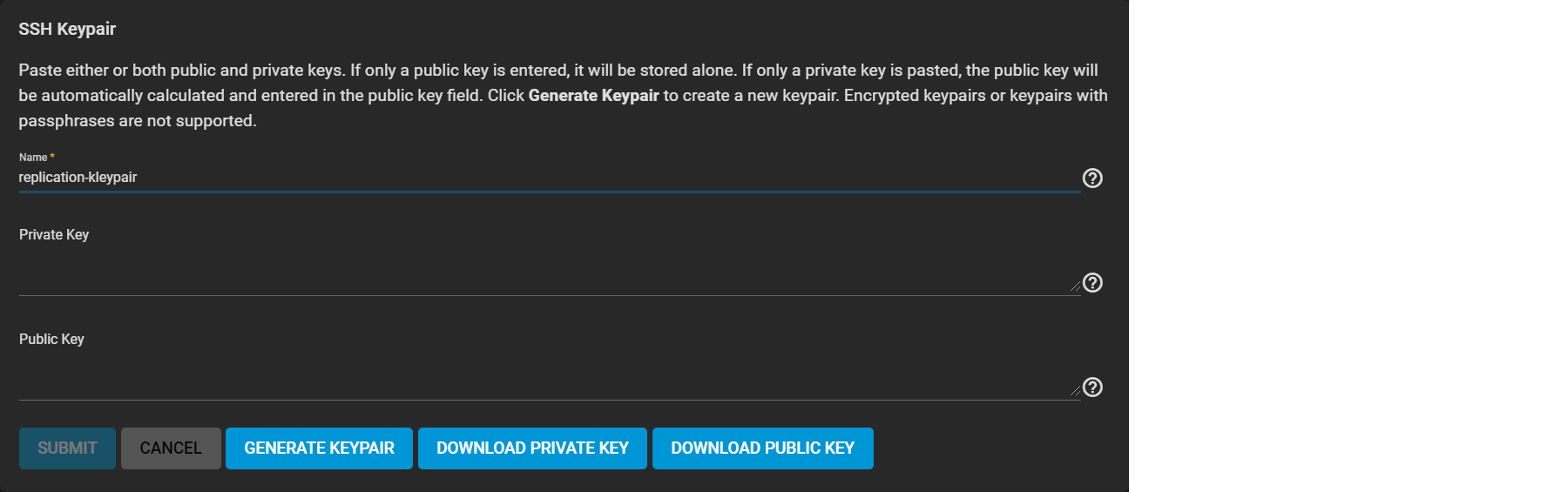The image size is (1568, 492).
Task: Download the private key
Action: point(532,448)
